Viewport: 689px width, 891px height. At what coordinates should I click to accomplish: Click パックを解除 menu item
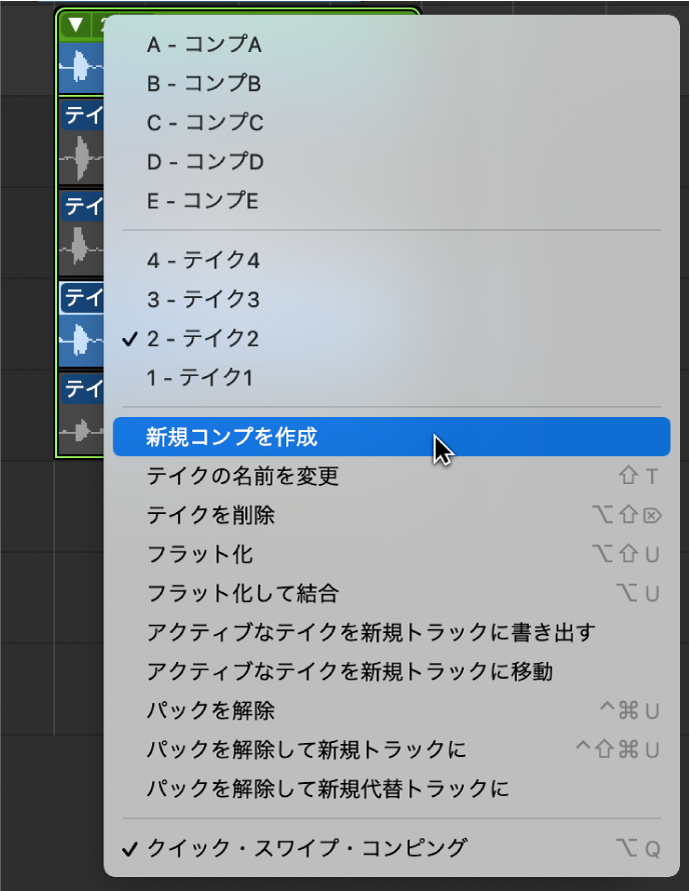[391, 711]
